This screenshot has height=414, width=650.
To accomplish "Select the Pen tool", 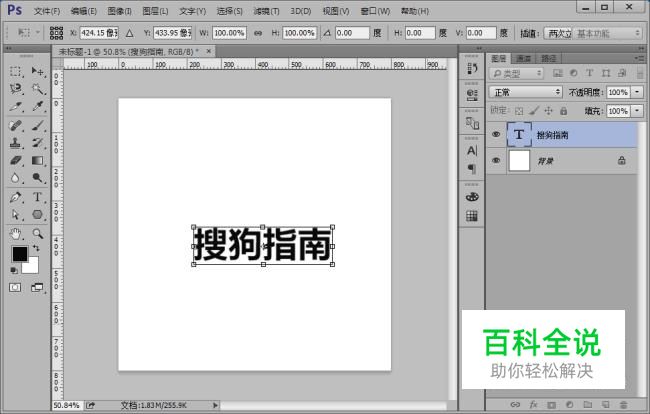I will click(15, 197).
